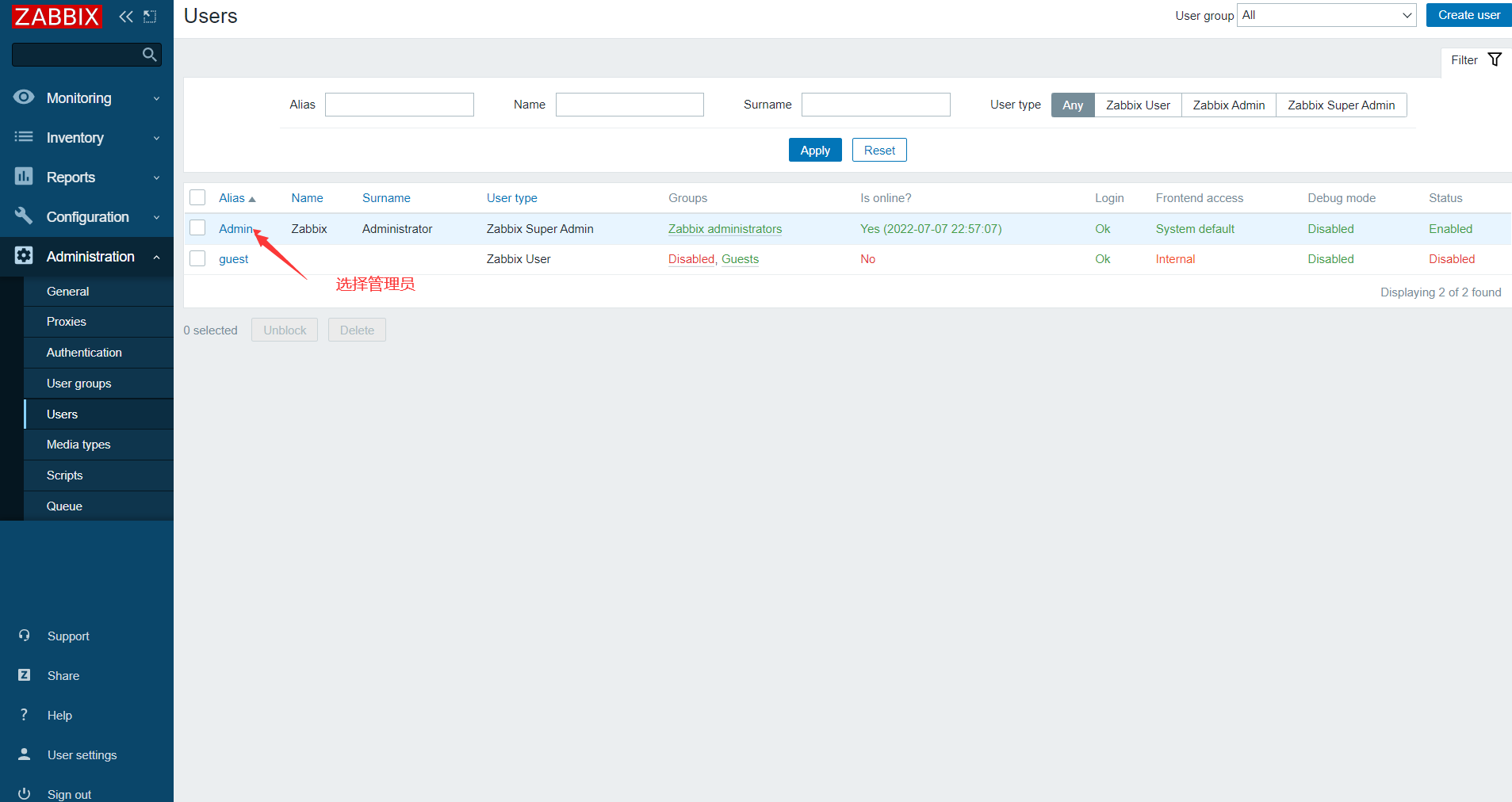
Task: Click the Inventory list icon
Action: 24,137
